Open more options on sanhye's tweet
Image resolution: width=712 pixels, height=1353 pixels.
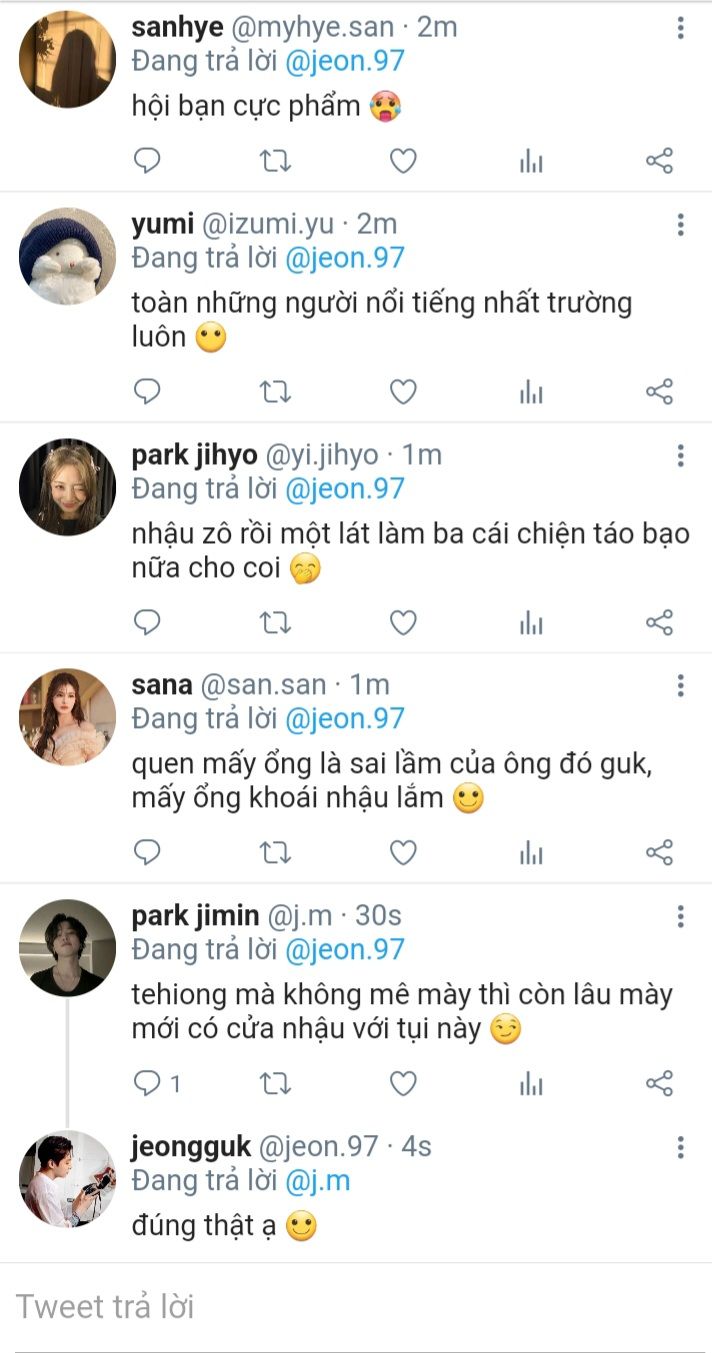point(680,28)
